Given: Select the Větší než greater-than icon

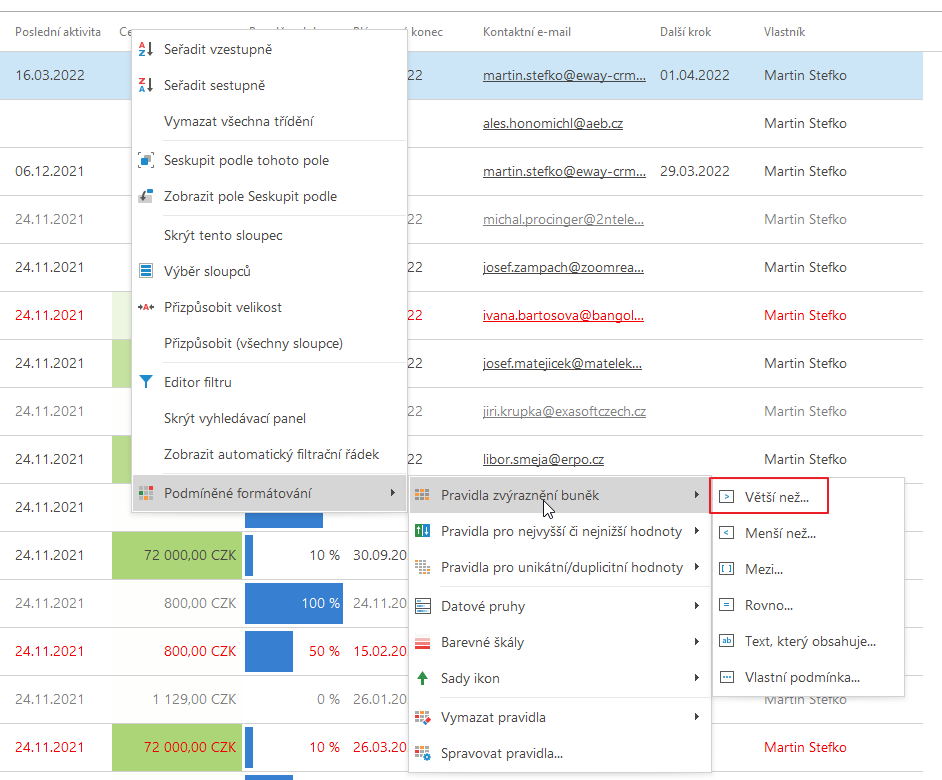Looking at the screenshot, I should coord(727,497).
